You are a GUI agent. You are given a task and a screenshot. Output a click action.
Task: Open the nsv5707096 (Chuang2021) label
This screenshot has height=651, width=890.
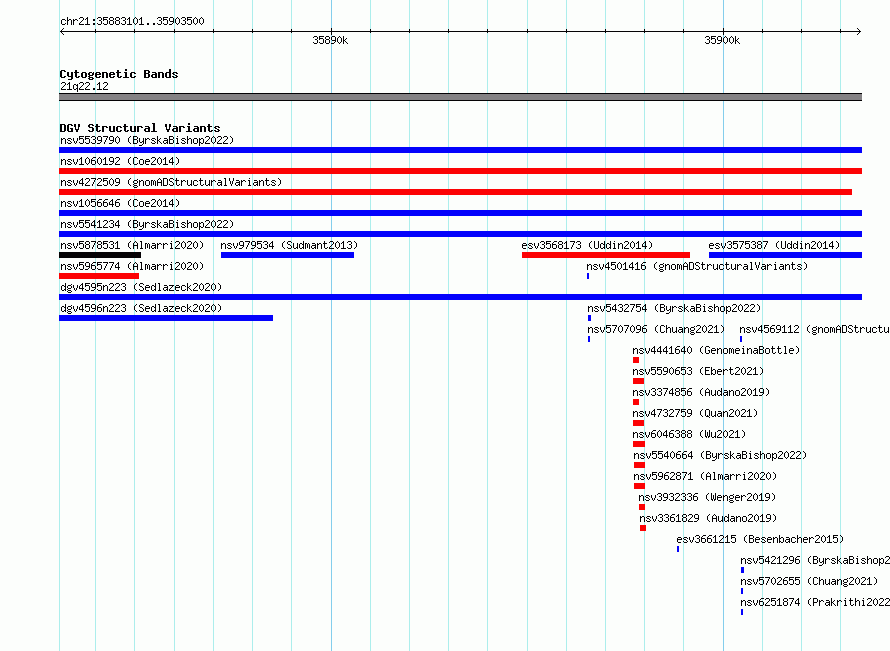click(656, 329)
